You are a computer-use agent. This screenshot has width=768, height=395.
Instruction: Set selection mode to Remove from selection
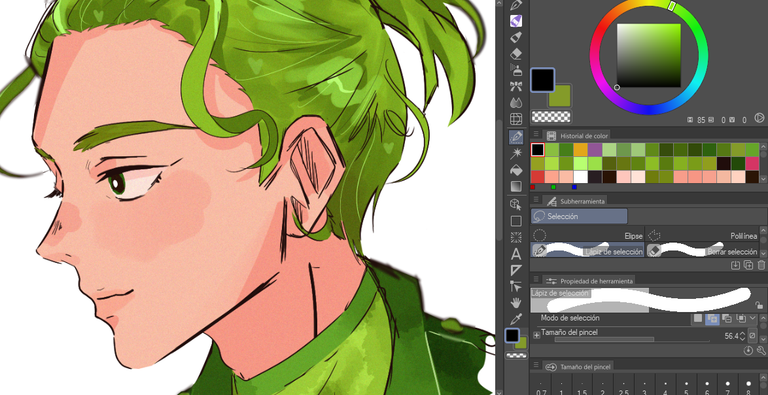tap(727, 319)
